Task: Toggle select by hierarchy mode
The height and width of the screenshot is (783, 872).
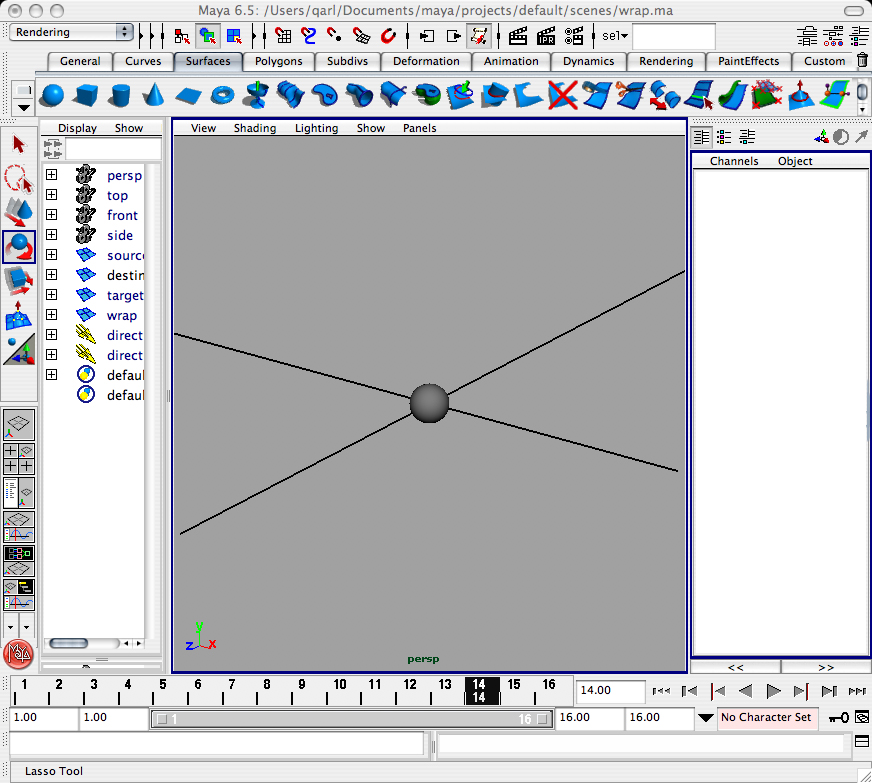Action: [x=181, y=36]
